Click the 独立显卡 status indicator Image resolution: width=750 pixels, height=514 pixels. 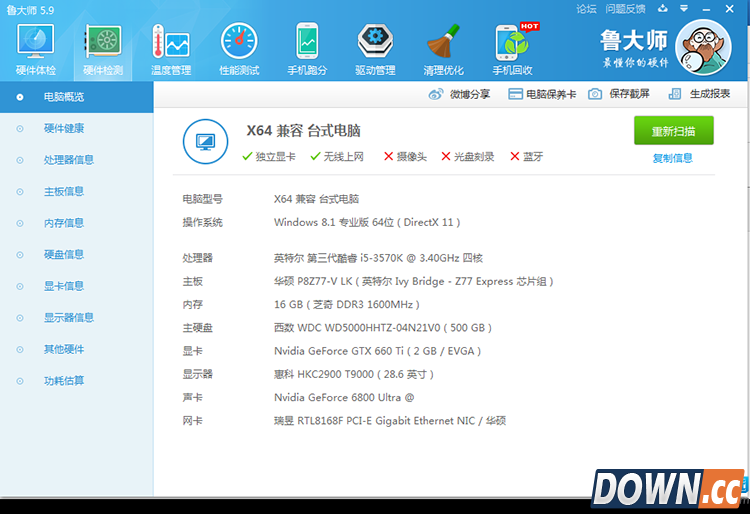269,156
